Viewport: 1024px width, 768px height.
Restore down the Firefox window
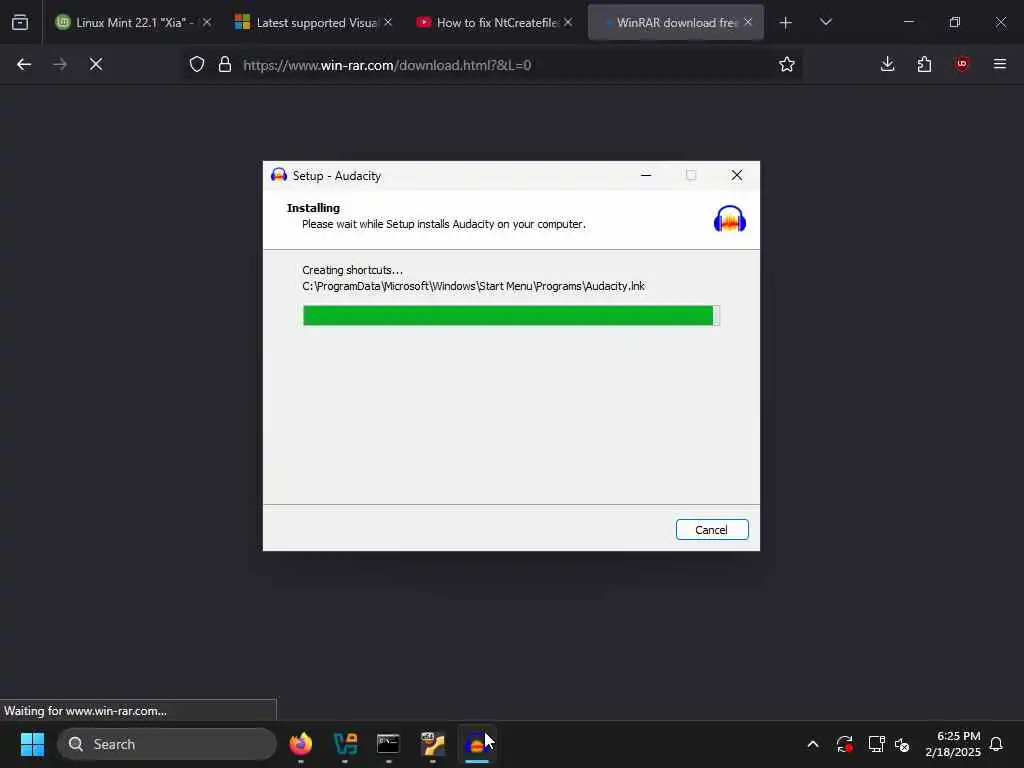point(955,23)
